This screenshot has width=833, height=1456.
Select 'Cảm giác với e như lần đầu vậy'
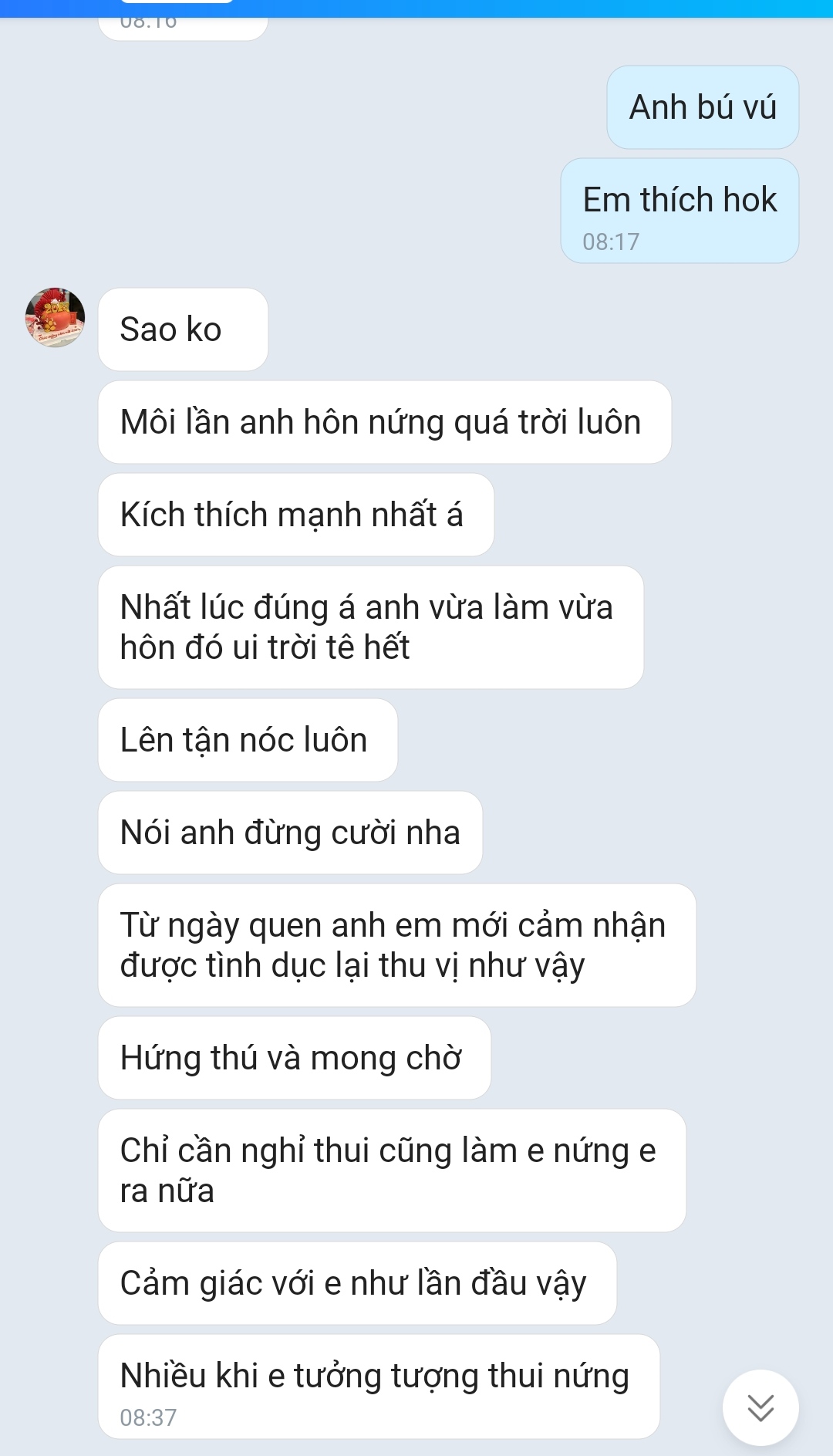click(357, 1283)
